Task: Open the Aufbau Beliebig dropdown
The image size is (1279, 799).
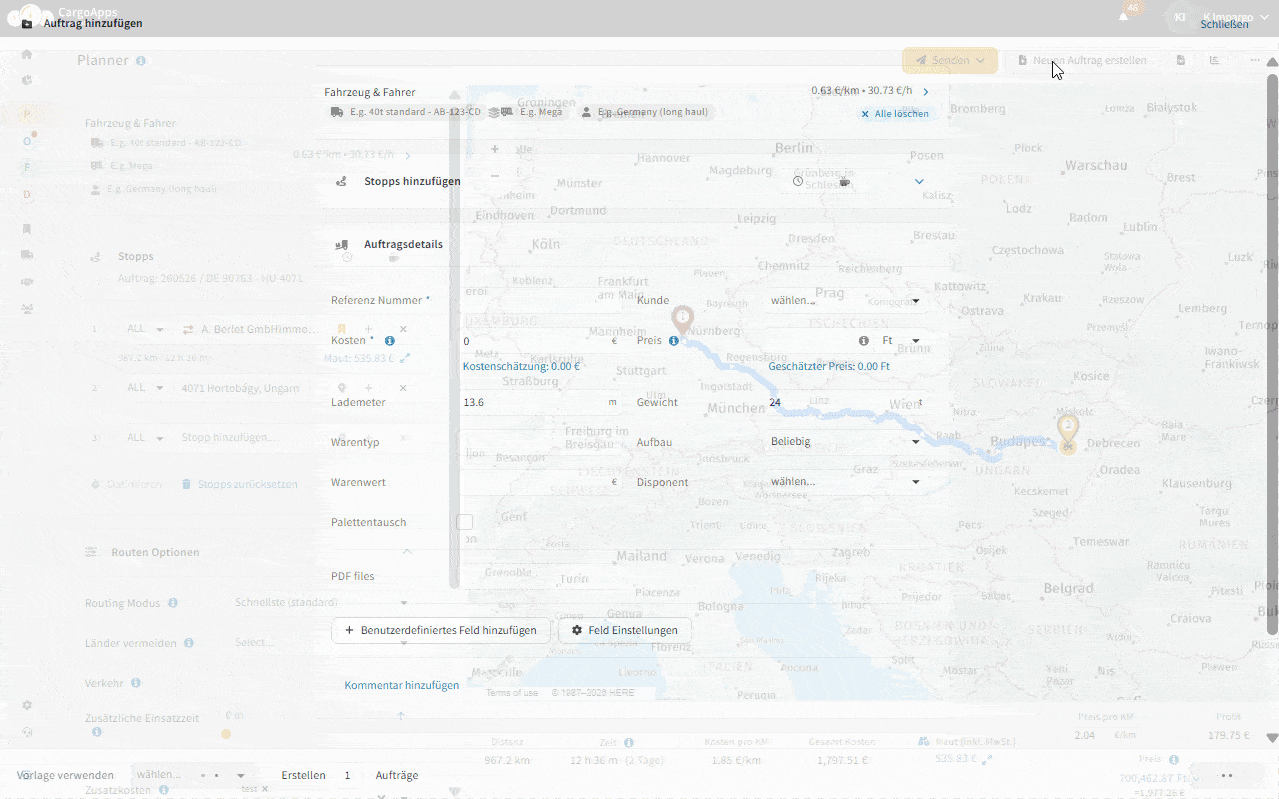Action: pyautogui.click(x=845, y=441)
